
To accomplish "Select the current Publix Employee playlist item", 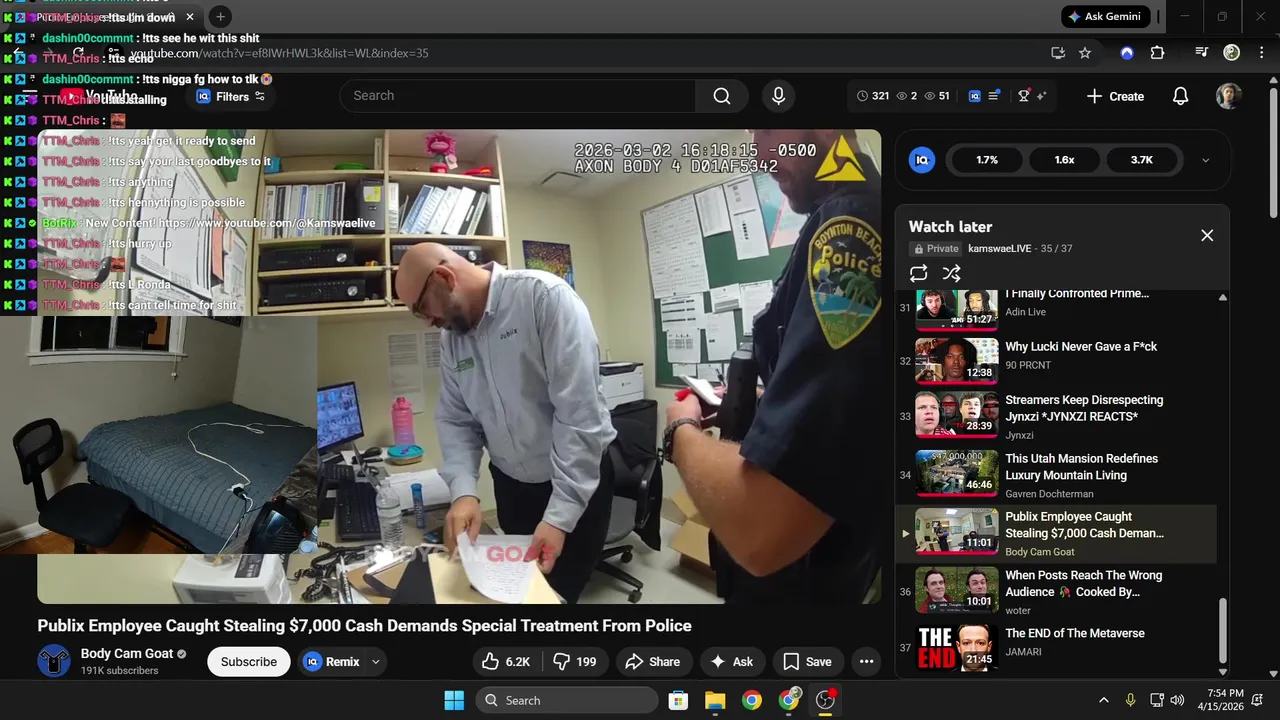I will coord(1056,533).
